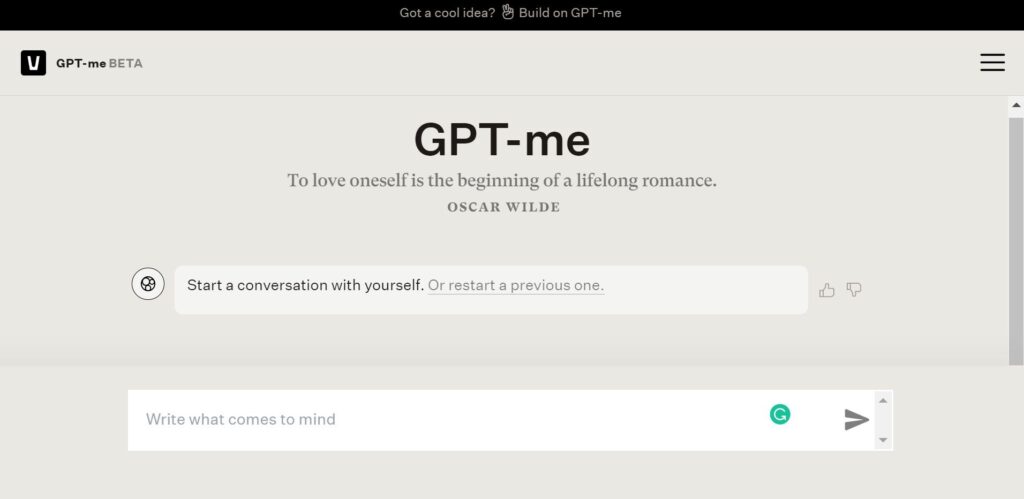Click the page scrollbar up arrow
The width and height of the screenshot is (1024, 499).
tap(1016, 104)
